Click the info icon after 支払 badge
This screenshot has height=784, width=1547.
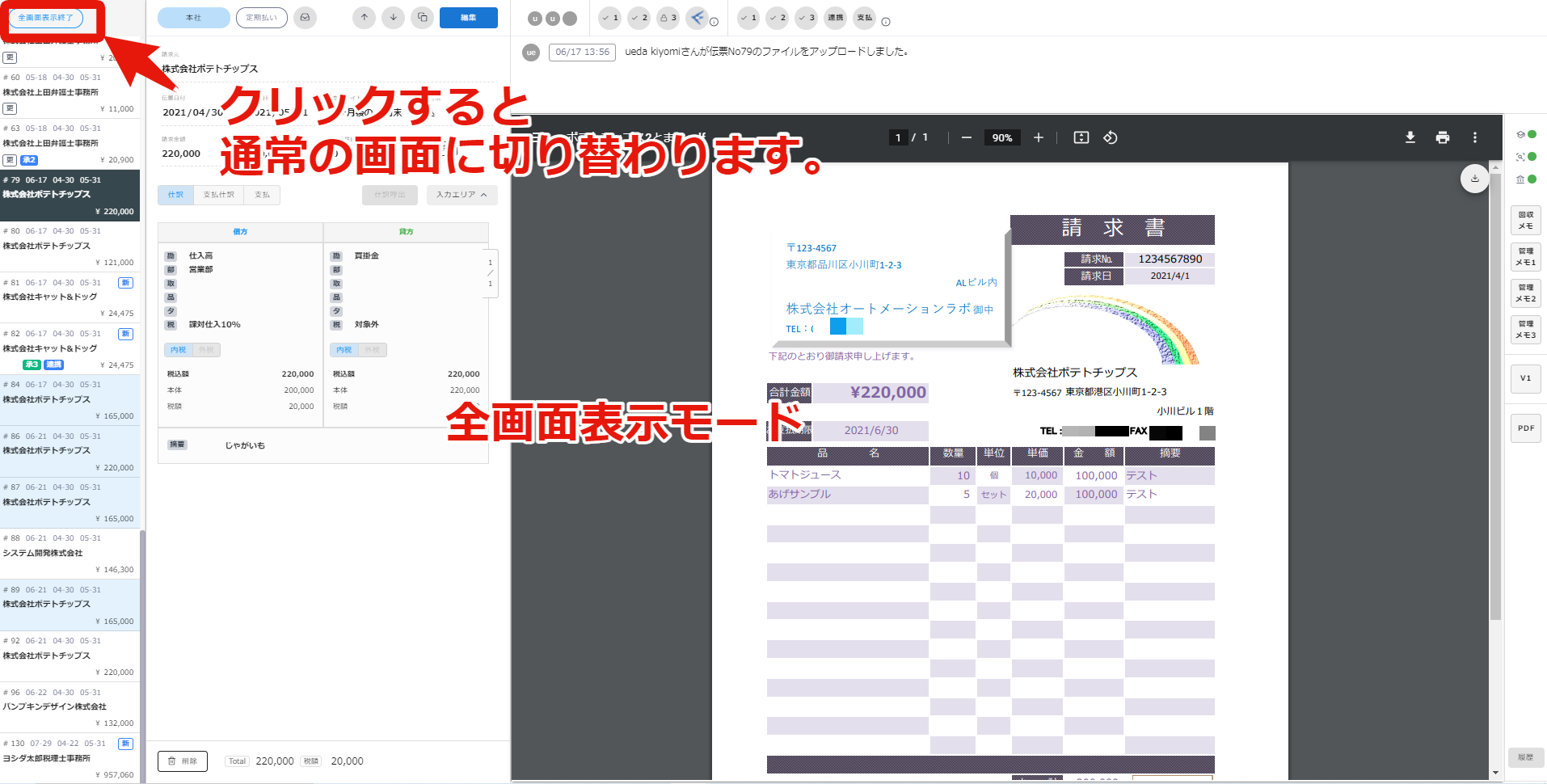pyautogui.click(x=886, y=22)
